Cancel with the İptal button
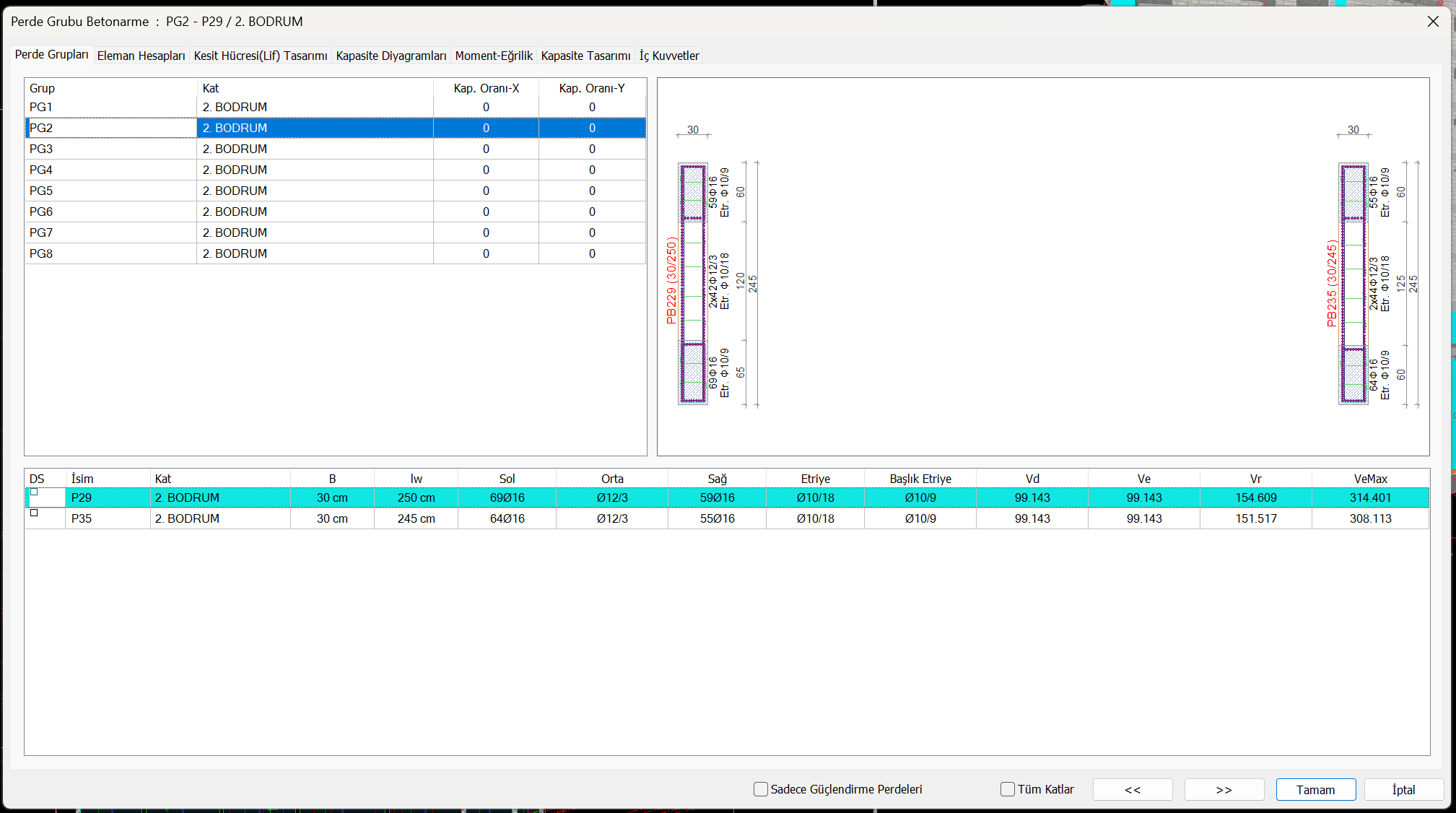The width and height of the screenshot is (1456, 813). pos(1403,790)
